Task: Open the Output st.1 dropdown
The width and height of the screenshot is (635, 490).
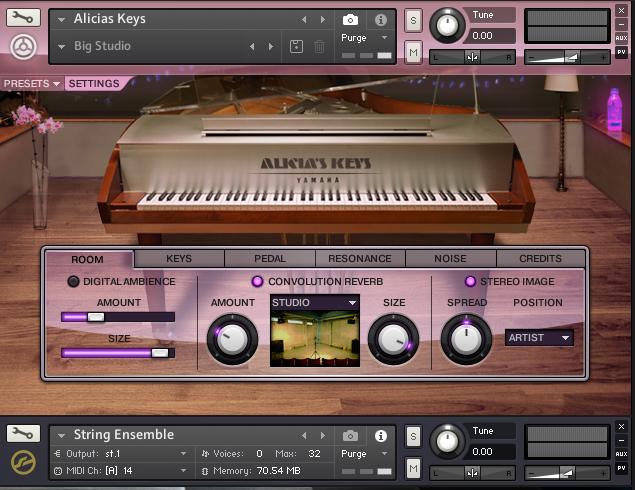Action: coord(121,454)
